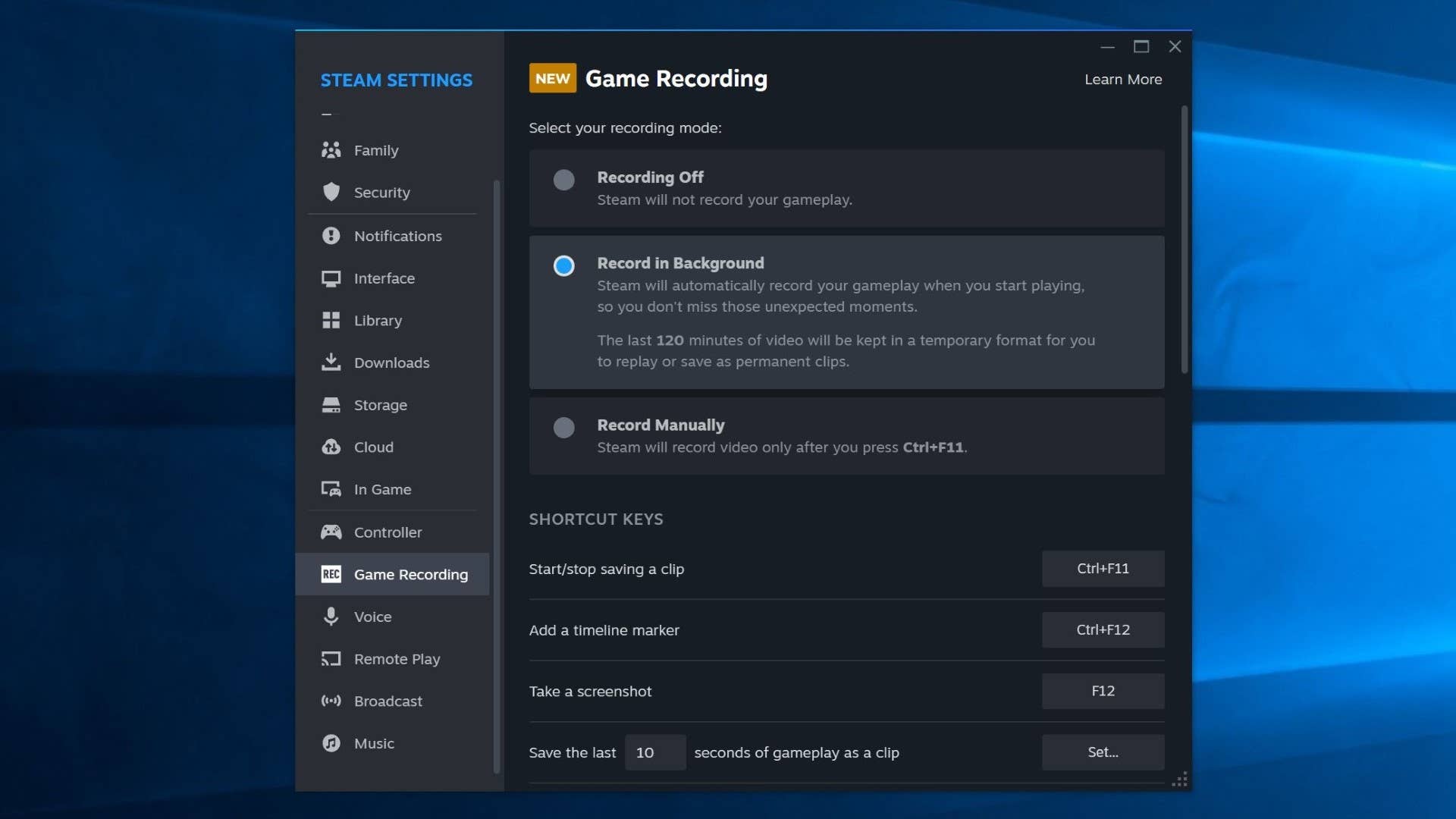Click the 'Take a screenshot' label

pyautogui.click(x=590, y=691)
